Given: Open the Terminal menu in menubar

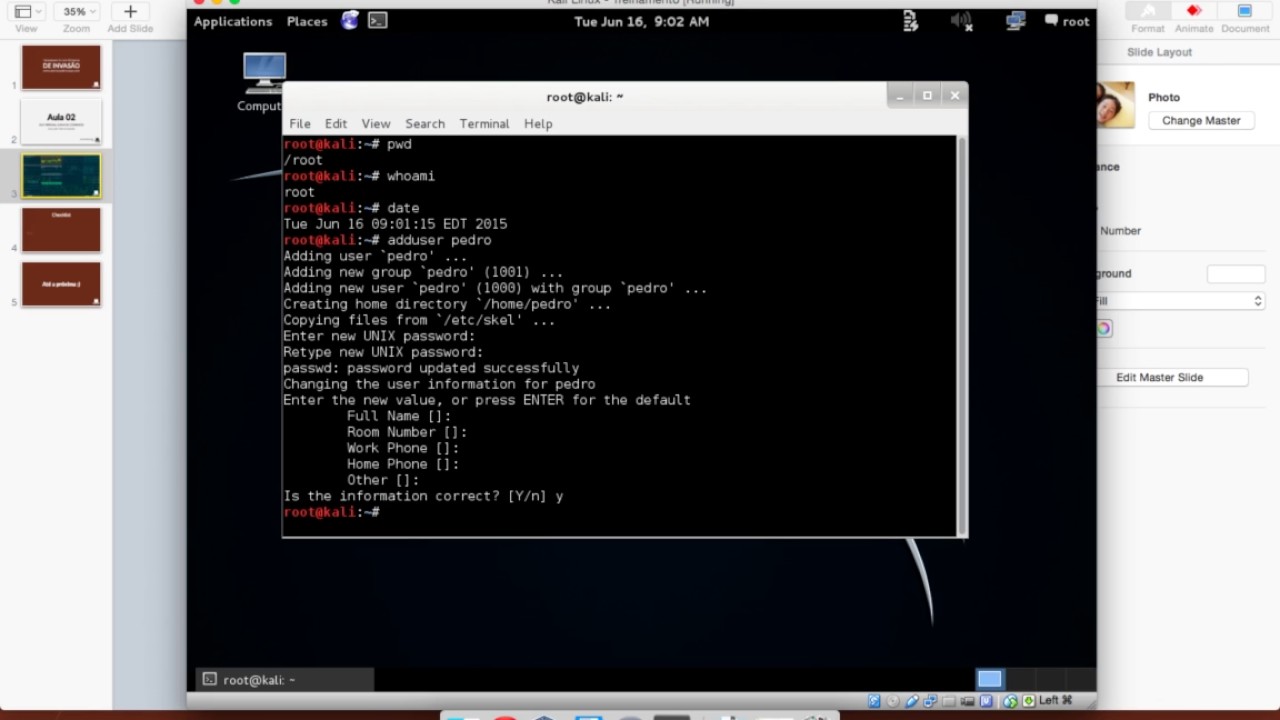Looking at the screenshot, I should [484, 124].
